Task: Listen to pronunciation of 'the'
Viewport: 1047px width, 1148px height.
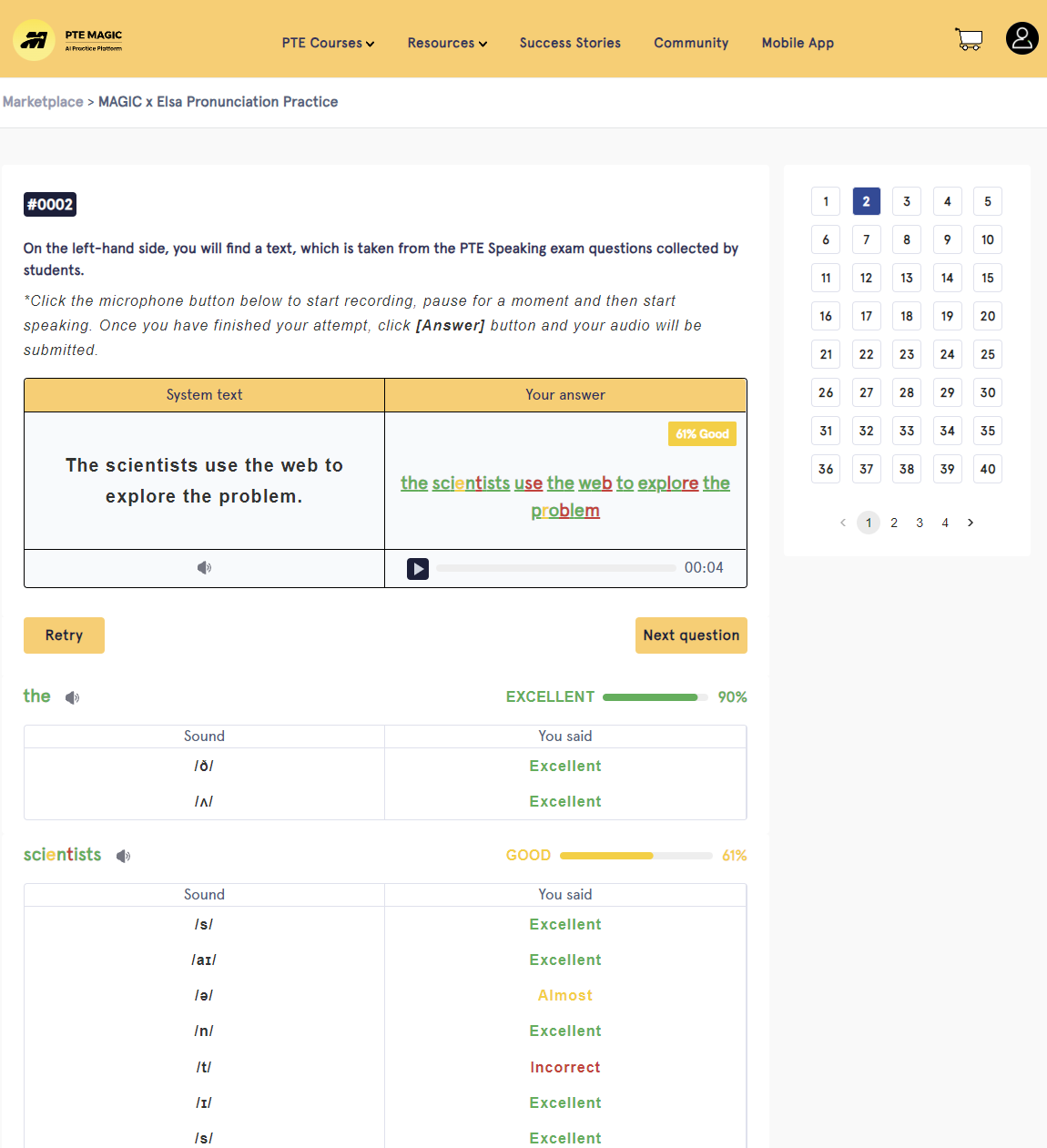Action: pos(73,698)
